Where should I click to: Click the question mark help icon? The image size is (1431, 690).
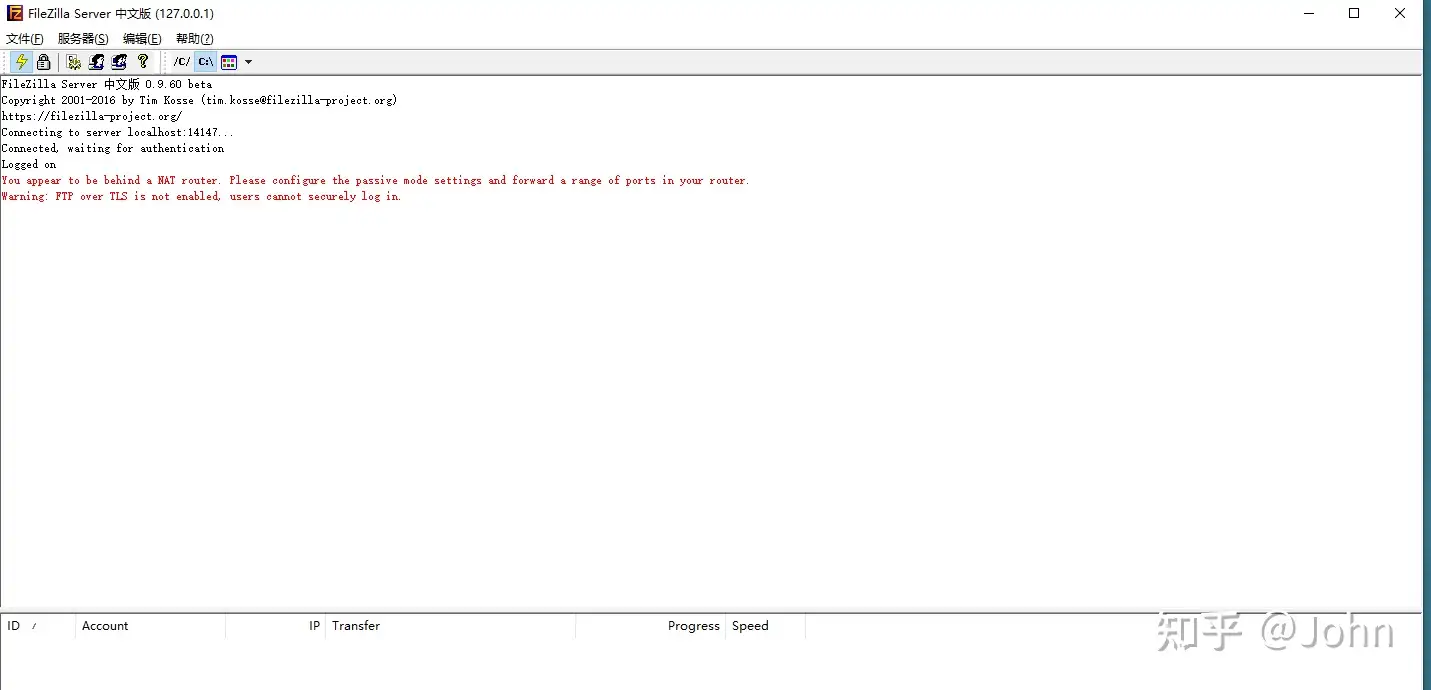tap(143, 62)
